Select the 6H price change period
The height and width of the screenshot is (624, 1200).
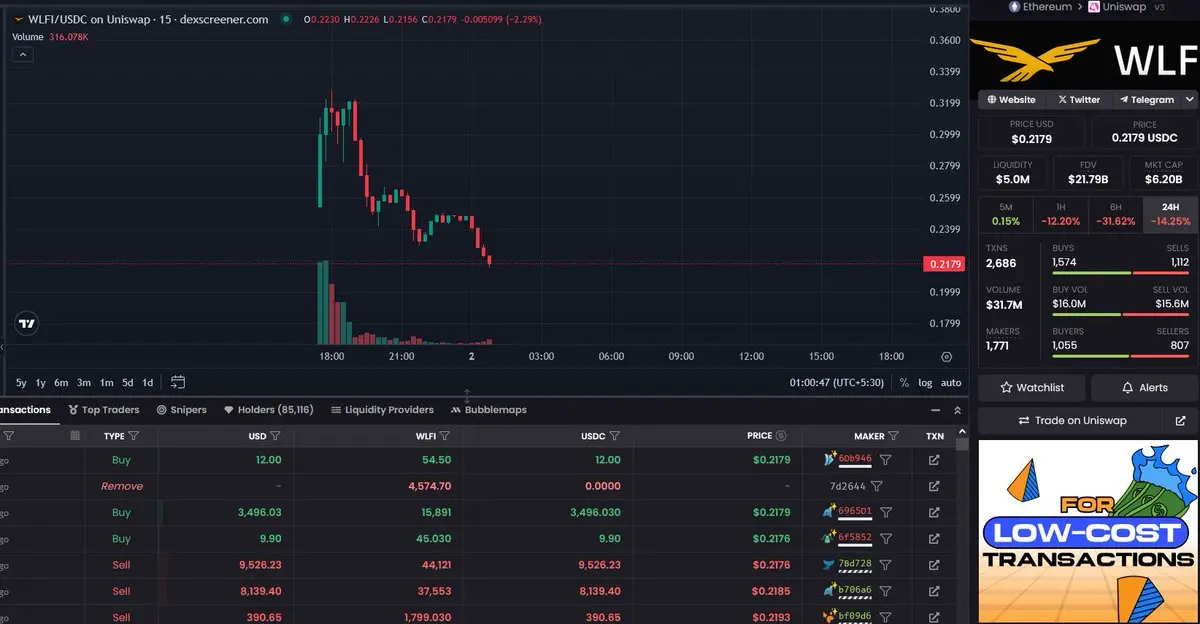tap(1115, 214)
